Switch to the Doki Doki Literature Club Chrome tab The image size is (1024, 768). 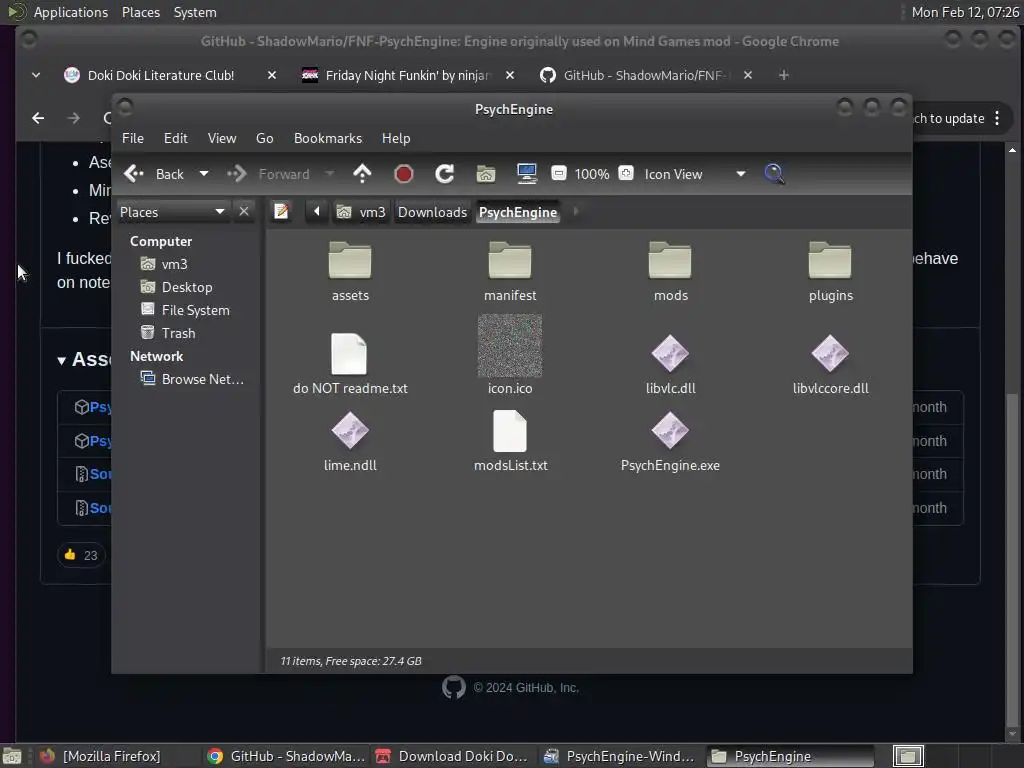161,75
